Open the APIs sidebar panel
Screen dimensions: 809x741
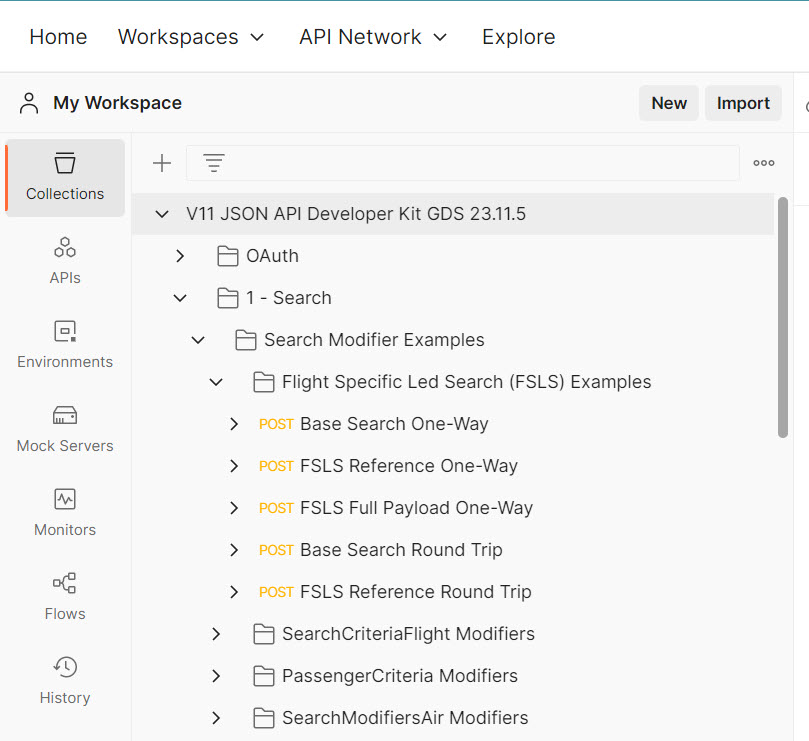(x=65, y=261)
